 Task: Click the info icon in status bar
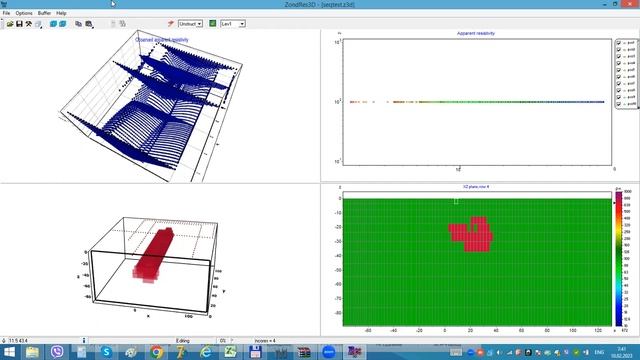point(84,340)
